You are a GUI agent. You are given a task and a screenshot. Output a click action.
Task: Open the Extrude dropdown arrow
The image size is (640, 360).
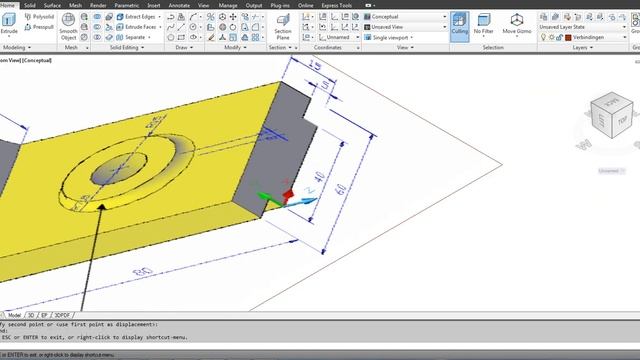click(9, 37)
